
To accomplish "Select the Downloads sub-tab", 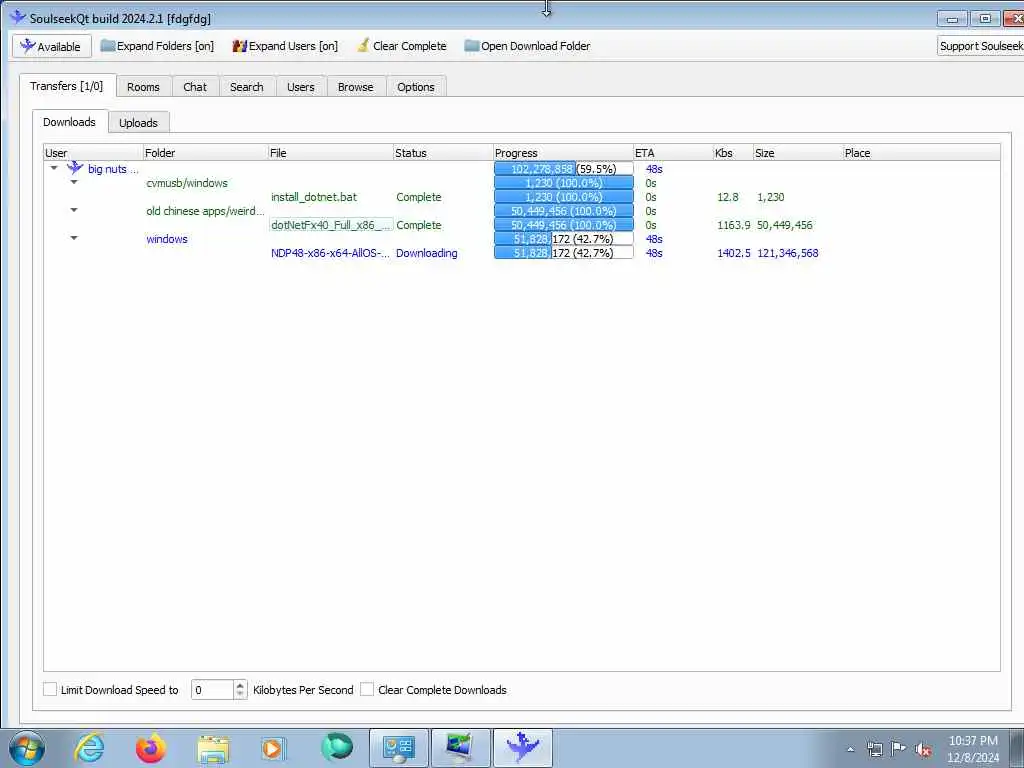I will coord(69,122).
